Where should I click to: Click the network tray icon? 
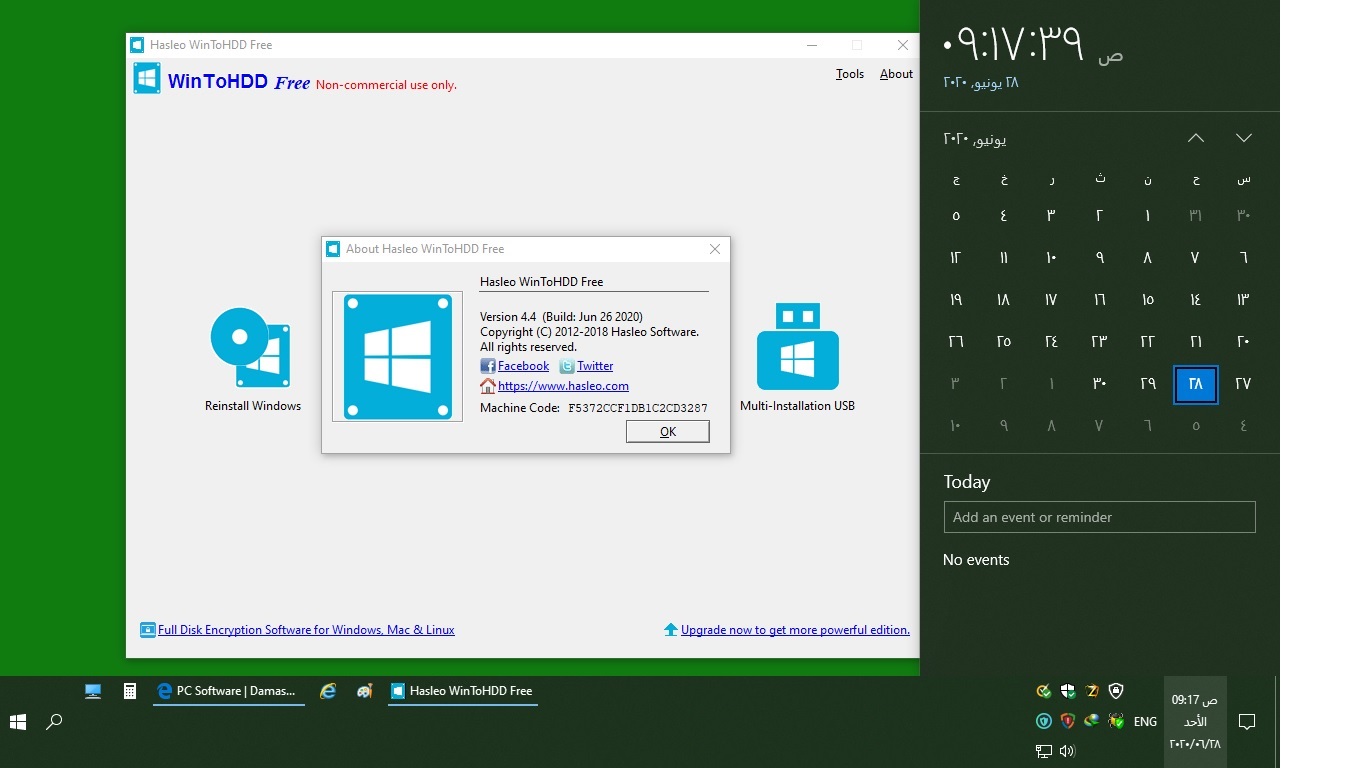click(x=1044, y=751)
